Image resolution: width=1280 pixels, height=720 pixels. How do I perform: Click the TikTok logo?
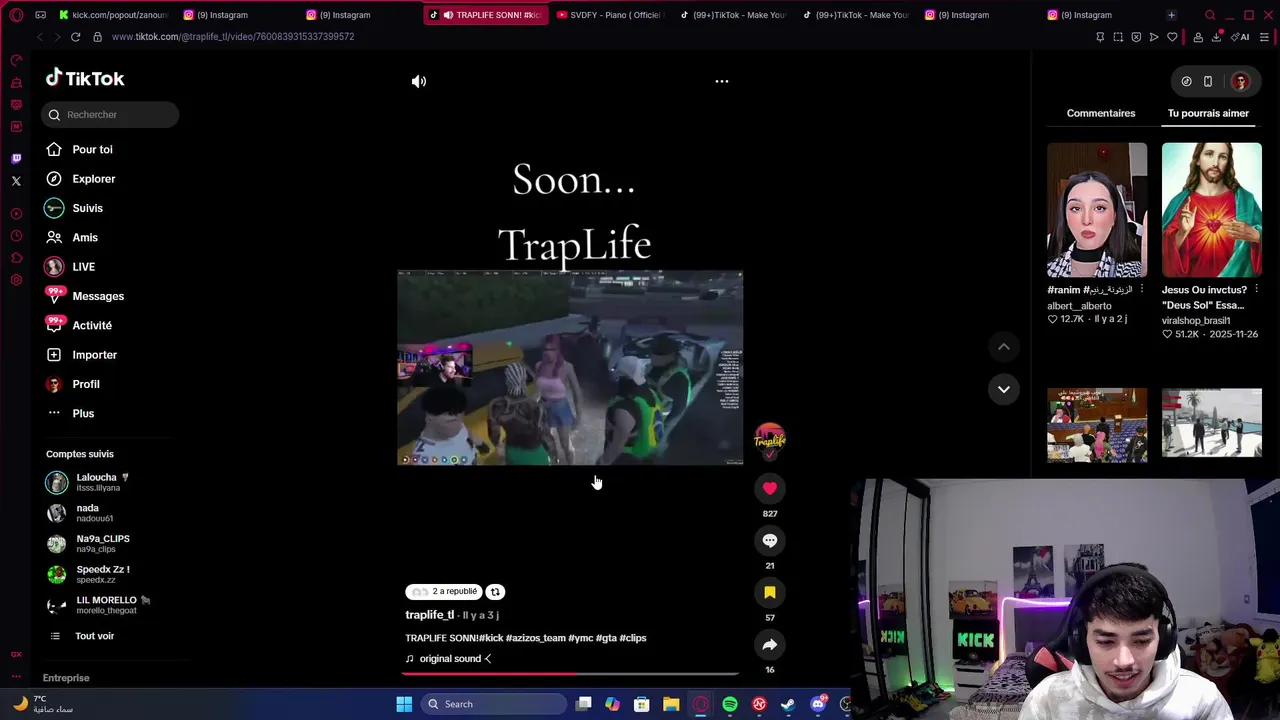pos(85,78)
